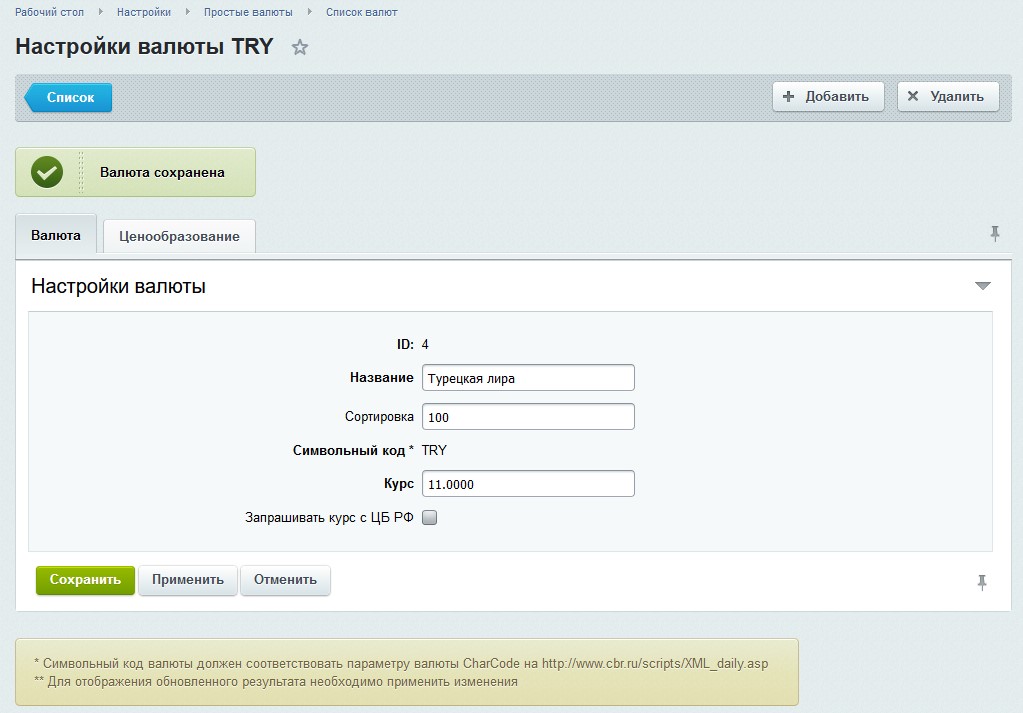The image size is (1023, 713).
Task: Click the 'Добавить' button
Action: coord(828,97)
